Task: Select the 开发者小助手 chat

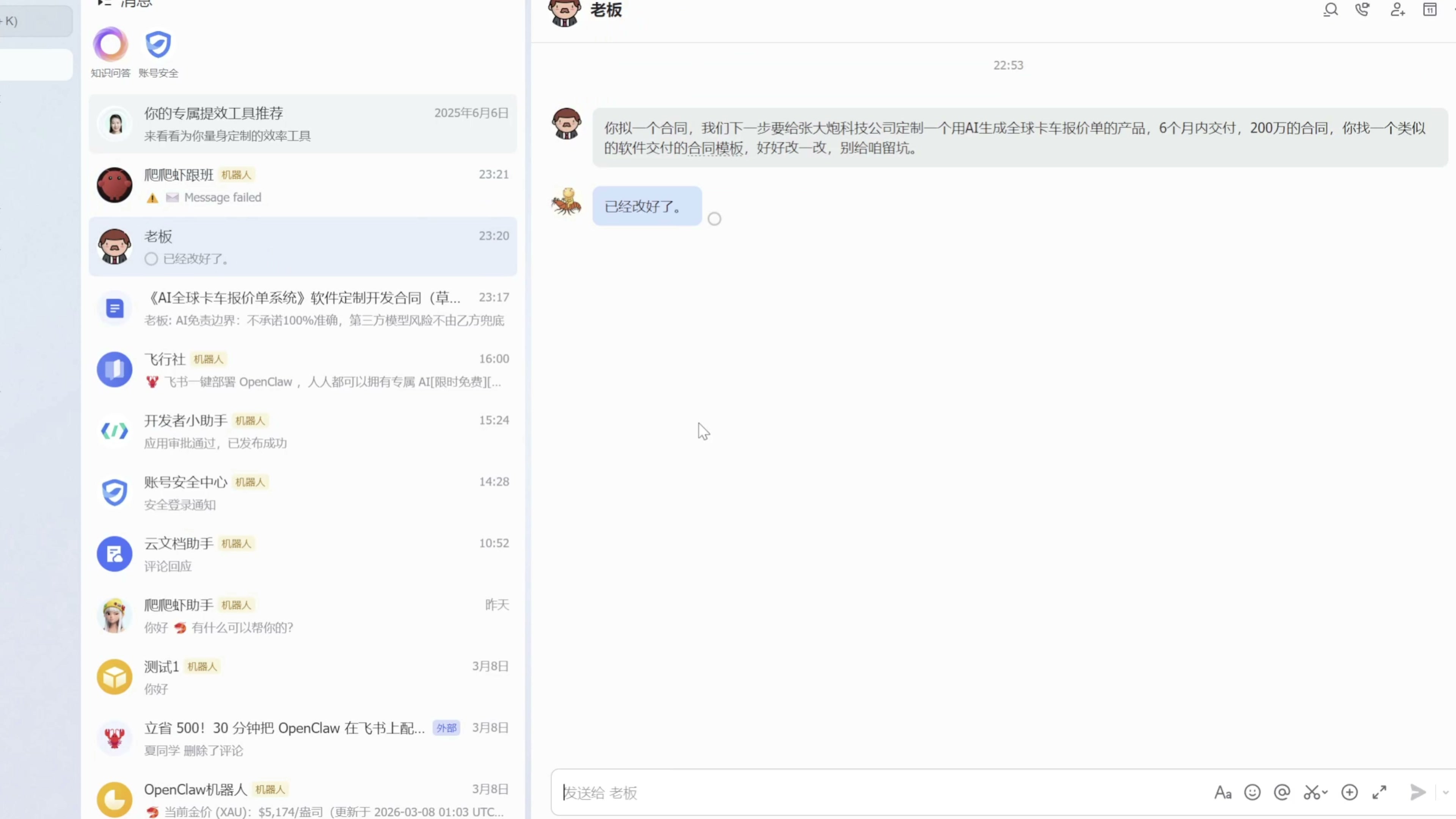Action: tap(303, 431)
